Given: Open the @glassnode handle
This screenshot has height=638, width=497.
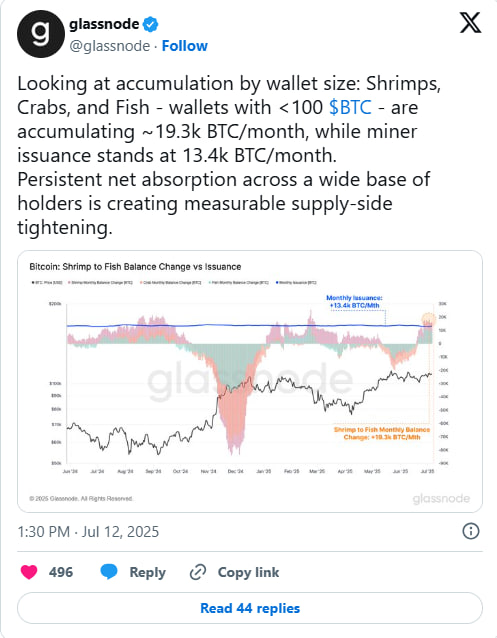Looking at the screenshot, I should point(109,46).
